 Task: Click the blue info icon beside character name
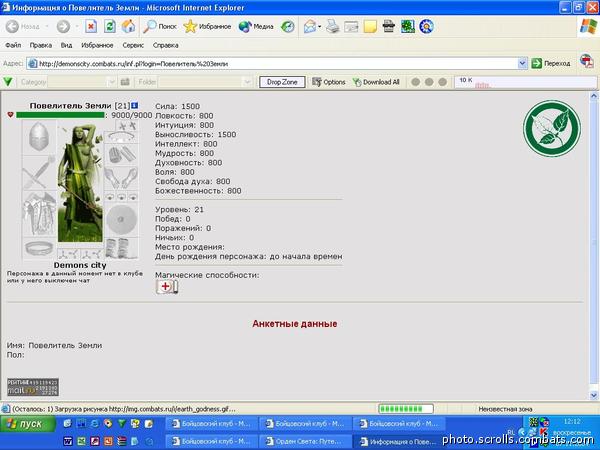[134, 105]
